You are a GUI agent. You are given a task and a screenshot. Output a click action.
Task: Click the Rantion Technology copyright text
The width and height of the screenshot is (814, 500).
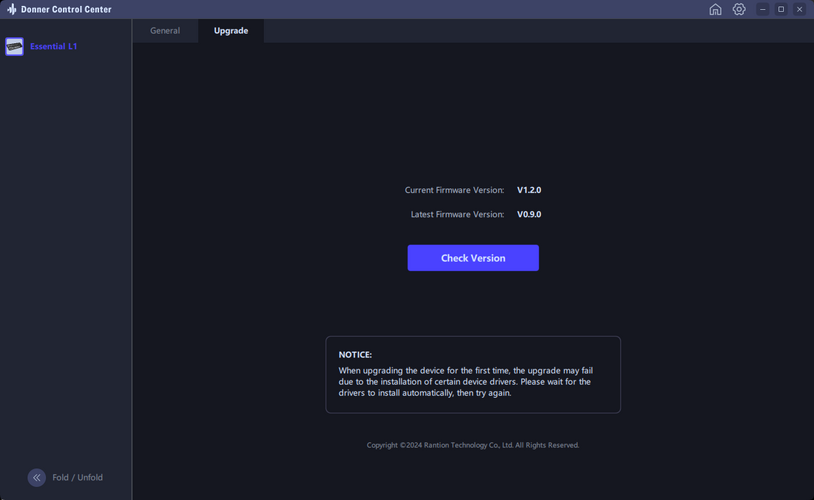click(x=473, y=445)
